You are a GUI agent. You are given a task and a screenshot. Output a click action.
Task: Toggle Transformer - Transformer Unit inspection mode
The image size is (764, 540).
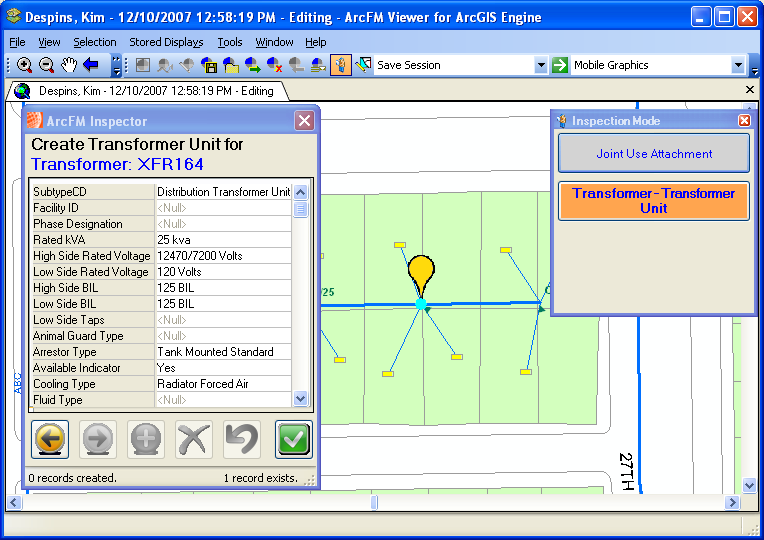(x=653, y=201)
